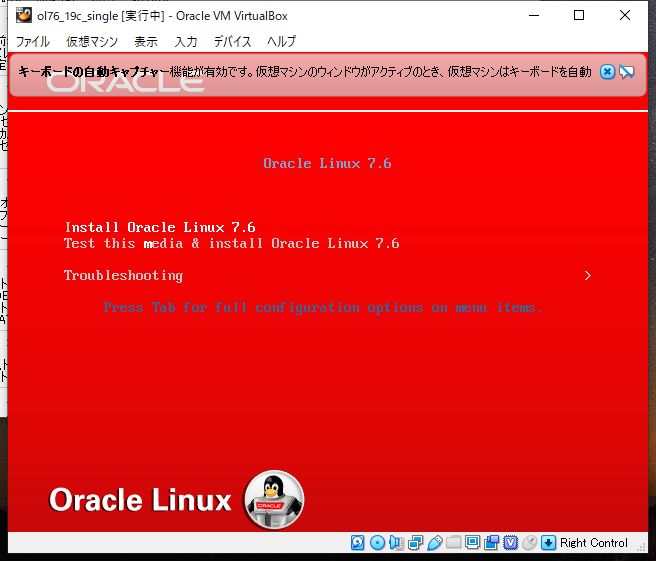Click the window resize grip corner
This screenshot has width=656, height=561.
(x=641, y=546)
